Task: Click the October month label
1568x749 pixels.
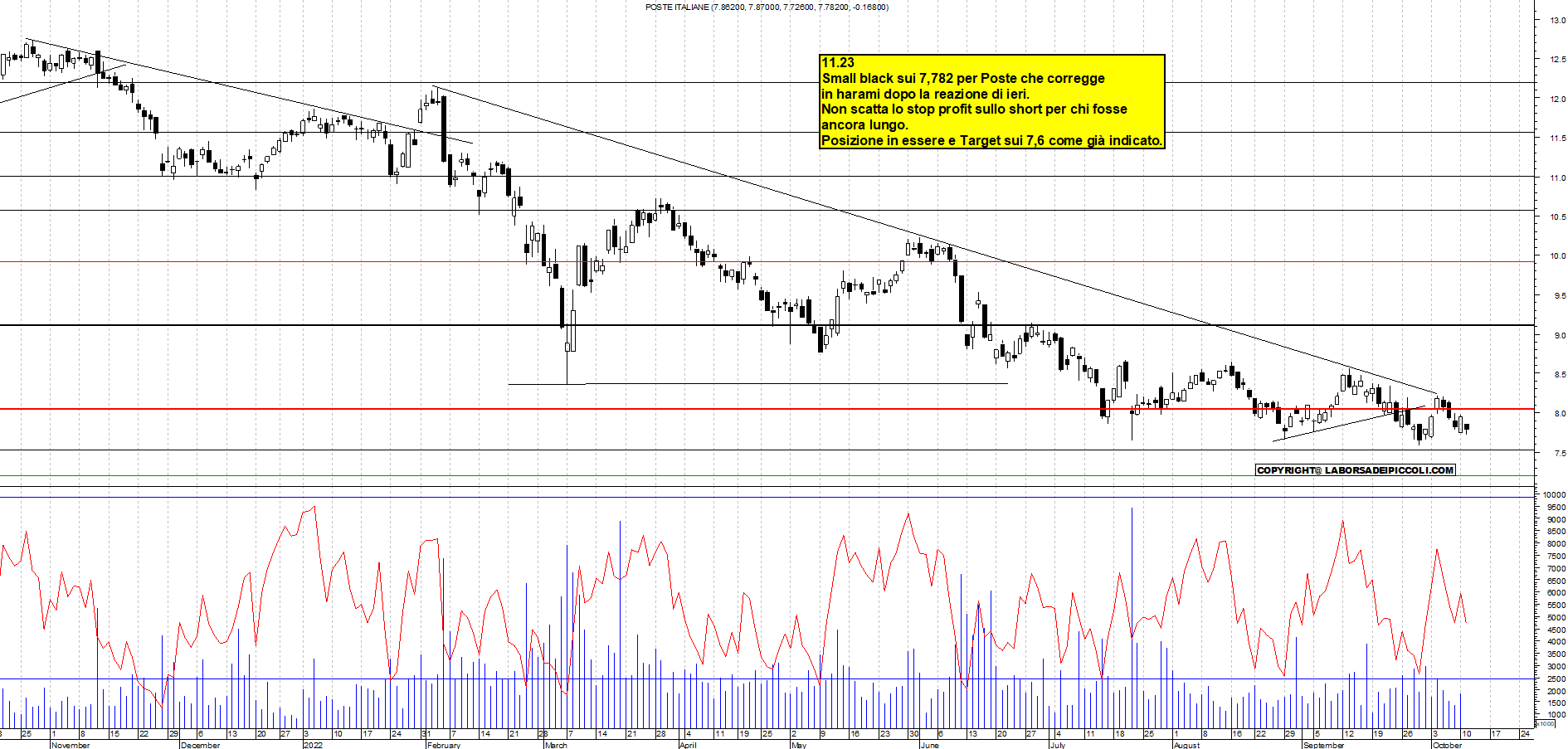Action: (x=1448, y=745)
